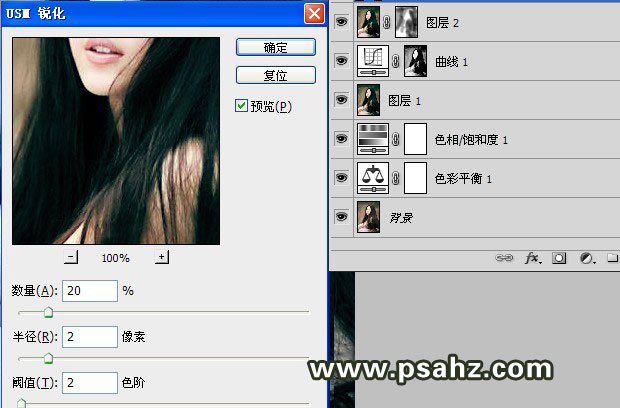Select the 图层 1 layer thumbnail
Screen dimensions: 620x408
372,100
